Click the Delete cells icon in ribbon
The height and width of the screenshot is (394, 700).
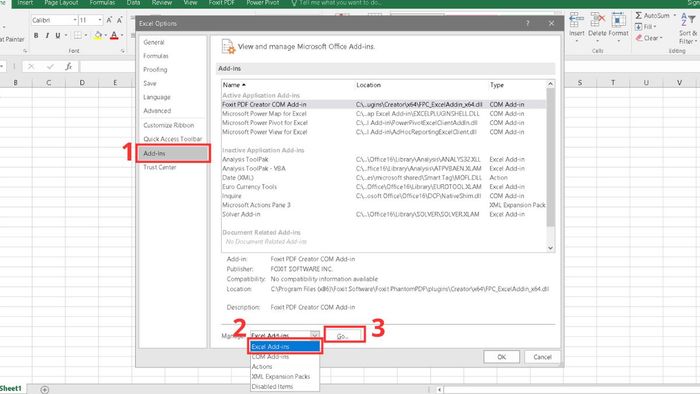pyautogui.click(x=597, y=20)
